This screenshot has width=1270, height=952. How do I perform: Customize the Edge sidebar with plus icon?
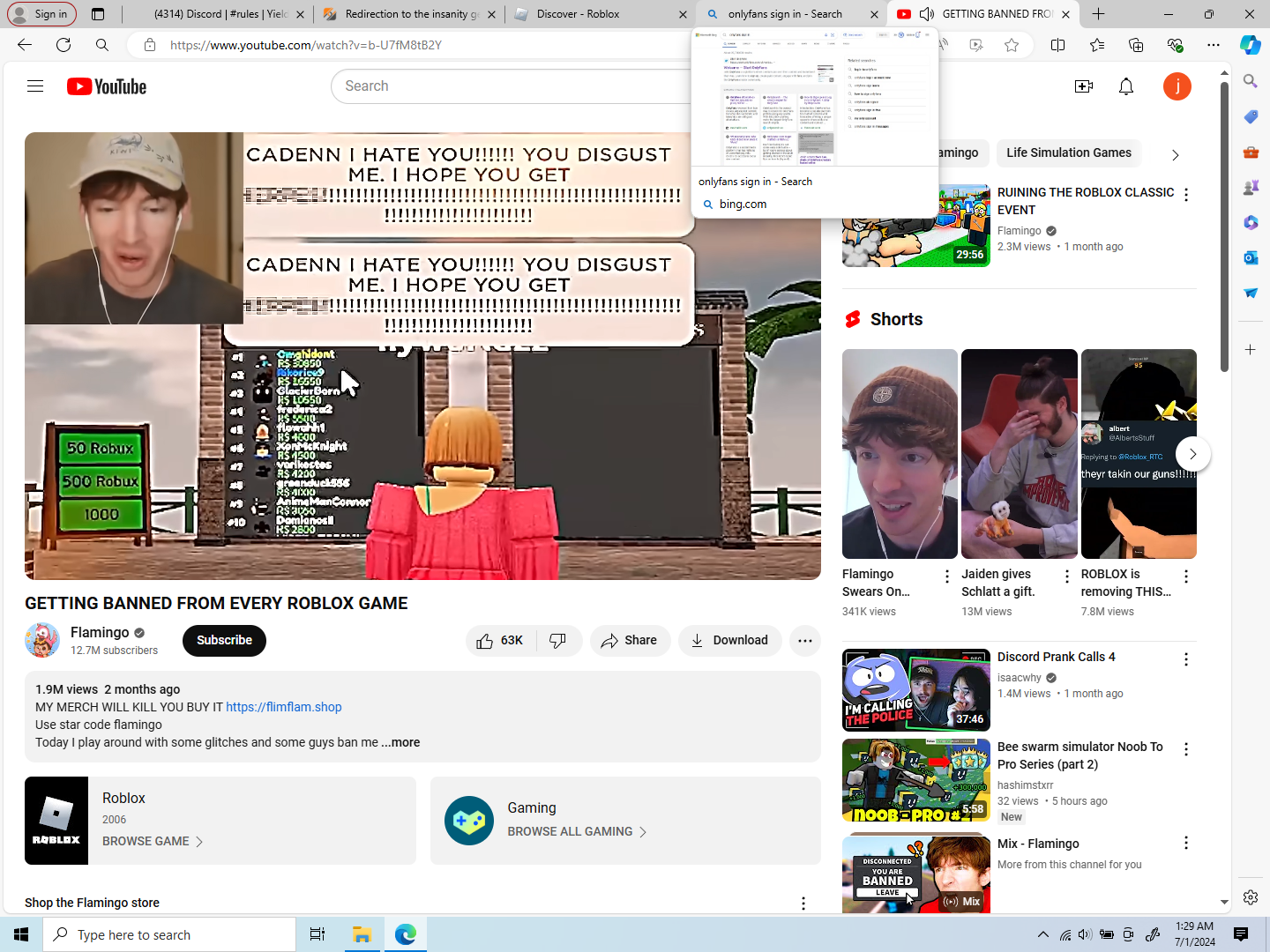point(1251,350)
